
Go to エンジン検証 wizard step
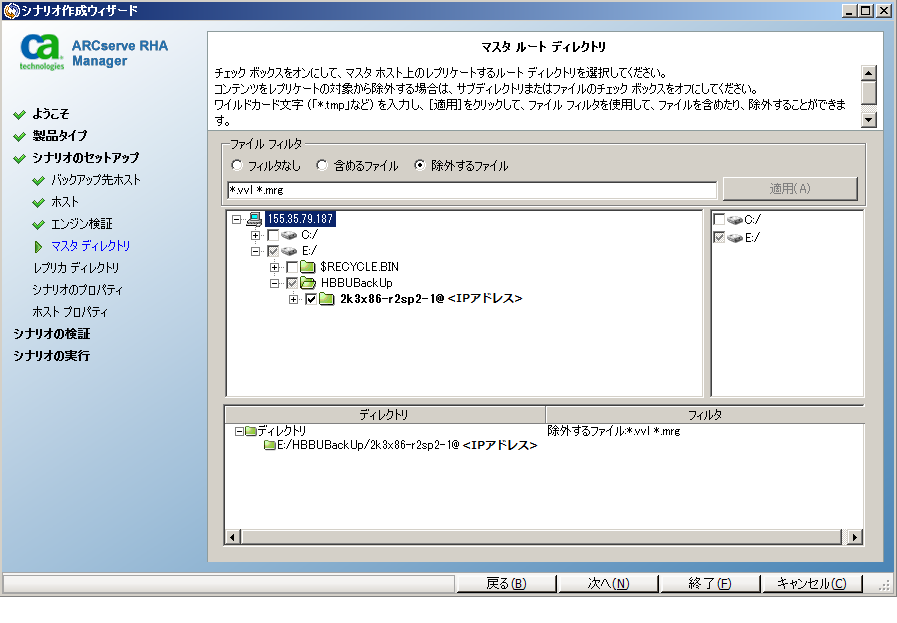pos(82,224)
